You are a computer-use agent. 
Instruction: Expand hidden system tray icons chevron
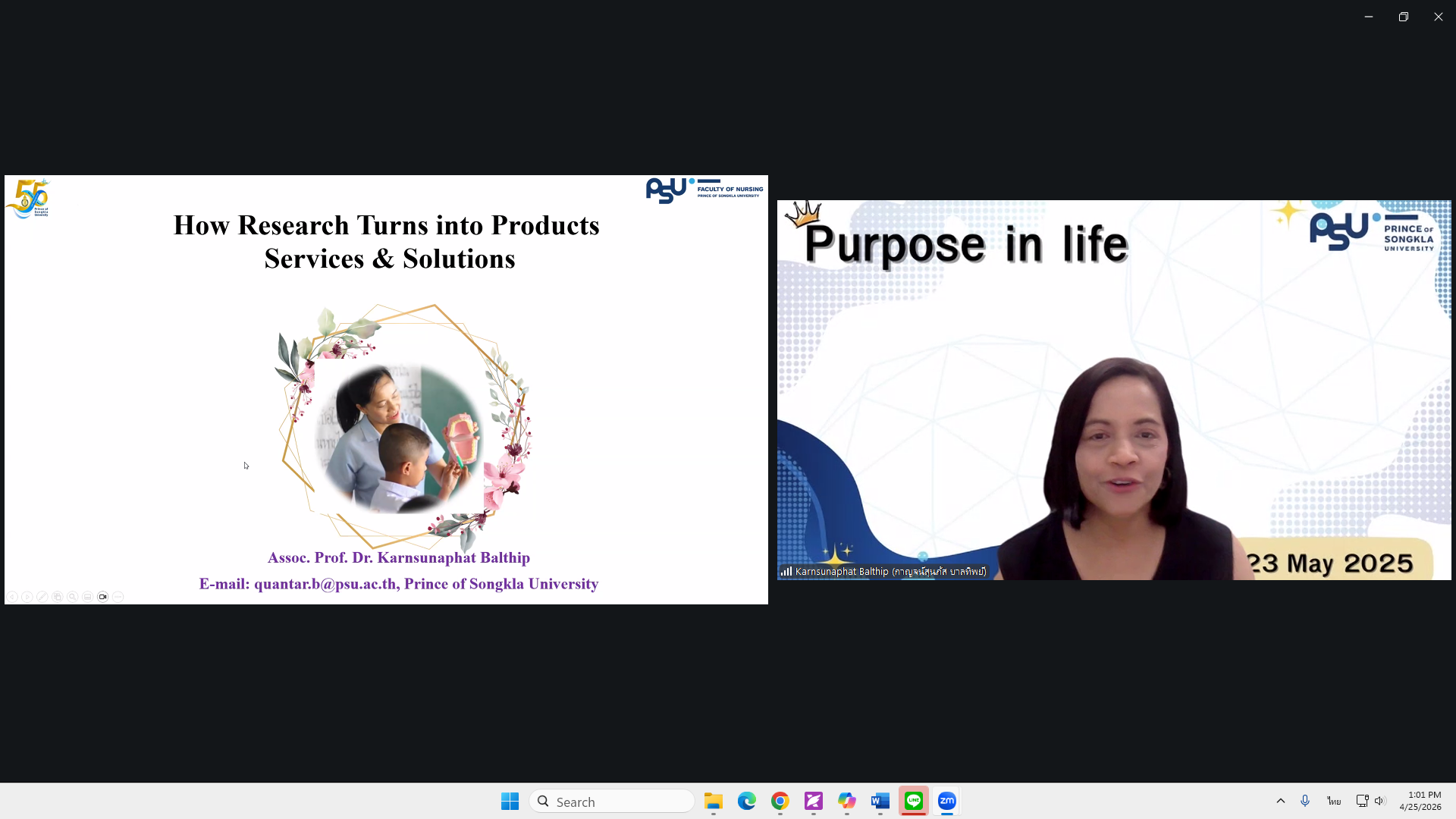pos(1281,801)
